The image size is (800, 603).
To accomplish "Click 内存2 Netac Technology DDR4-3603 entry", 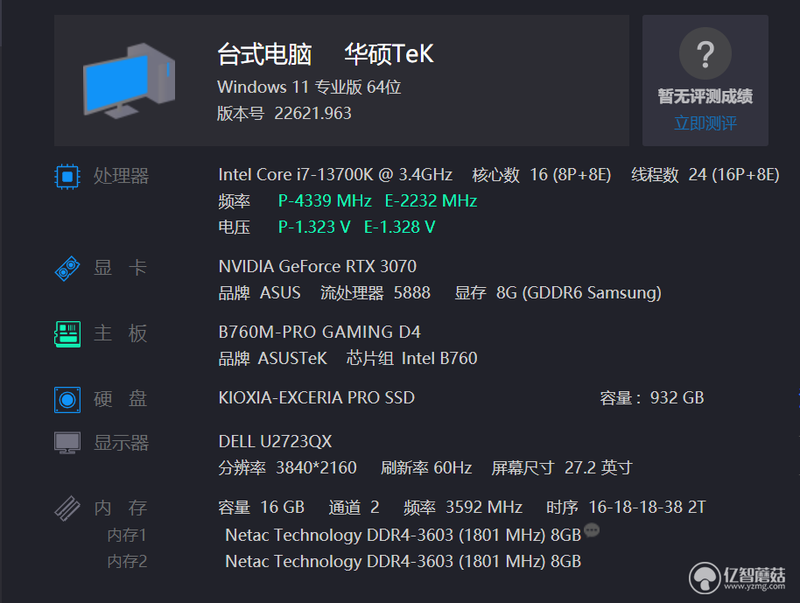I will point(403,562).
